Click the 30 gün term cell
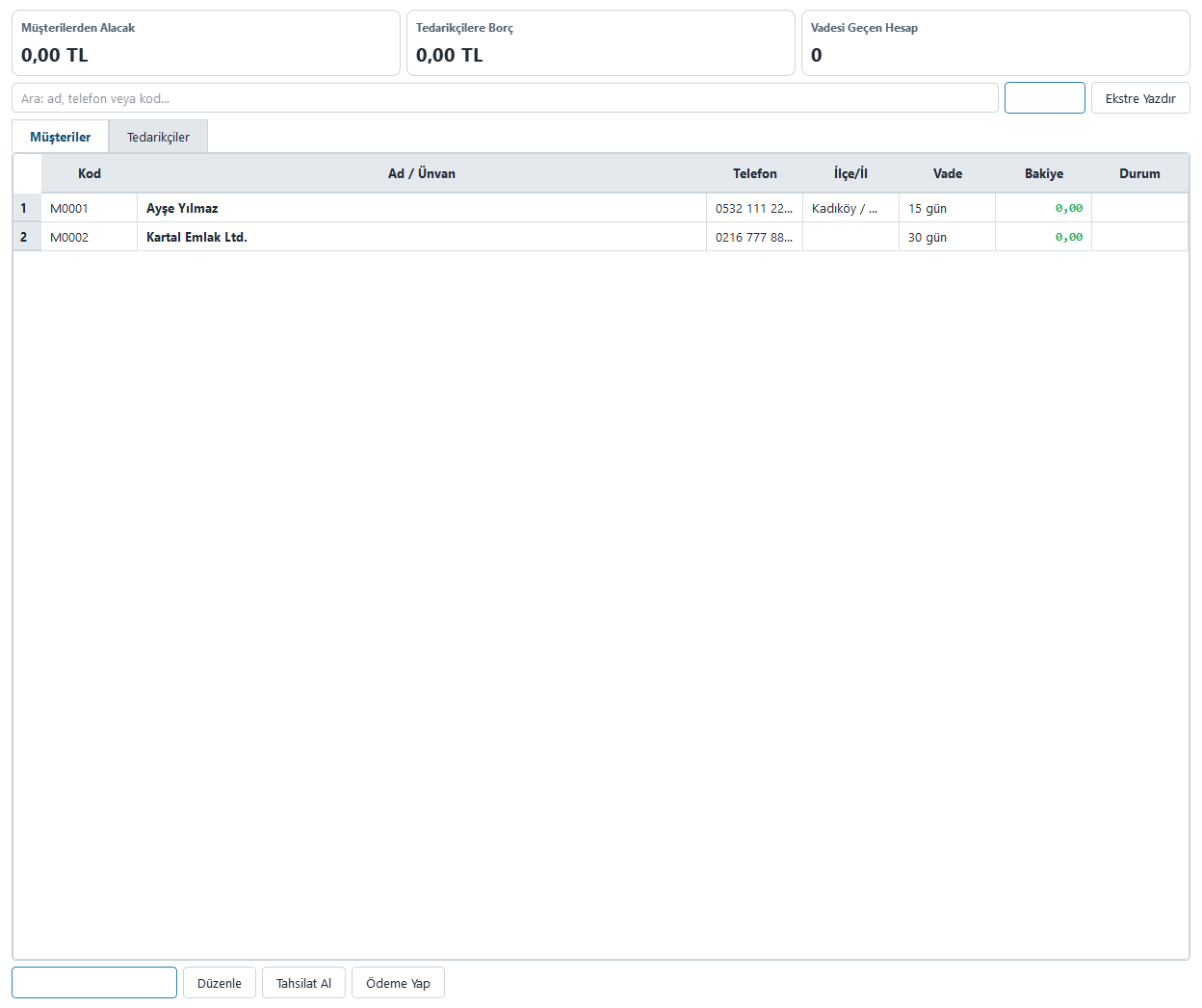This screenshot has width=1202, height=1008. coord(948,237)
